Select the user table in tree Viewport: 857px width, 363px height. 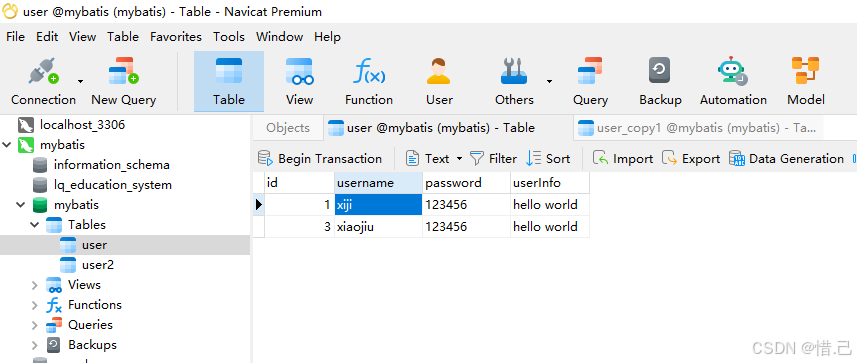click(x=94, y=245)
